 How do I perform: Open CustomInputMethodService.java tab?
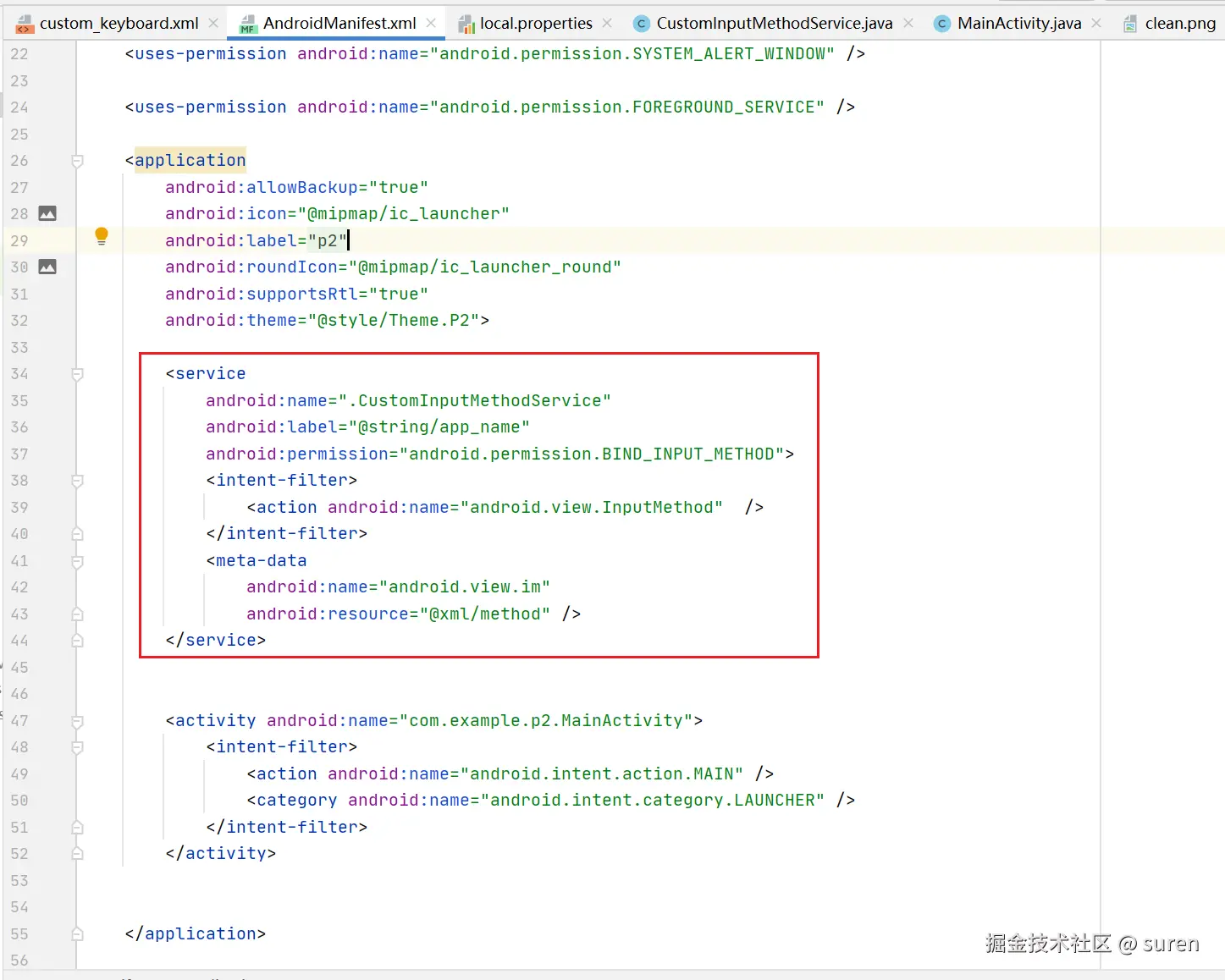coord(775,23)
